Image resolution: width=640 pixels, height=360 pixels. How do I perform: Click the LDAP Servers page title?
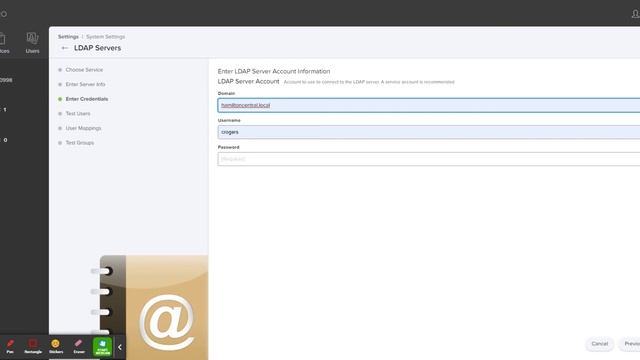[x=98, y=48]
